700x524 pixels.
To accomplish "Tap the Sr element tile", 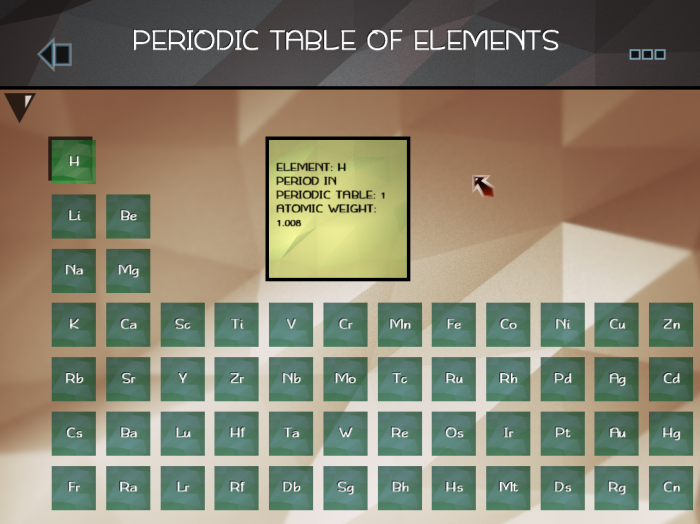I will (128, 379).
